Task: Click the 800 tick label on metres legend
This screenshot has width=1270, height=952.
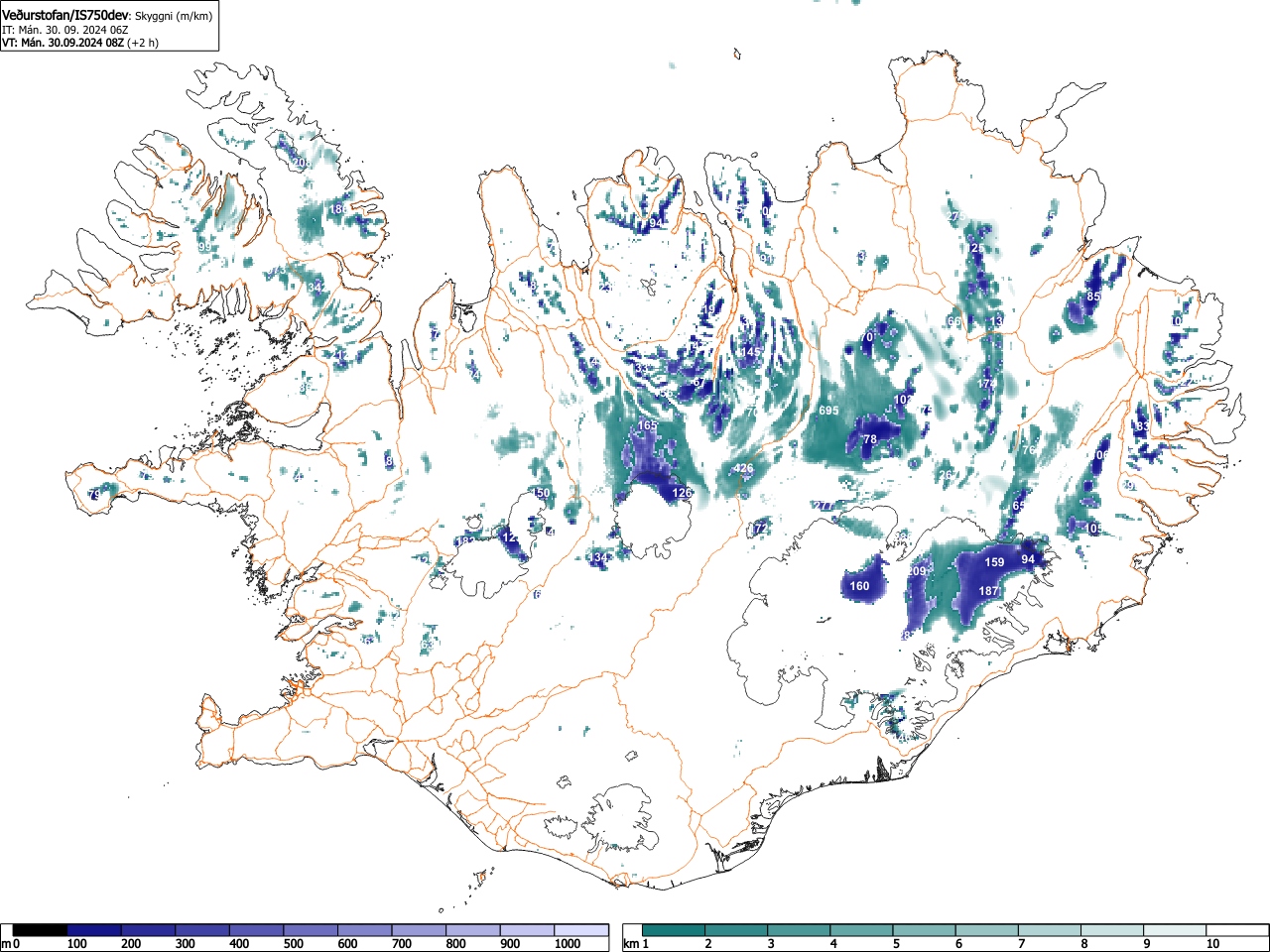Action: (x=455, y=944)
